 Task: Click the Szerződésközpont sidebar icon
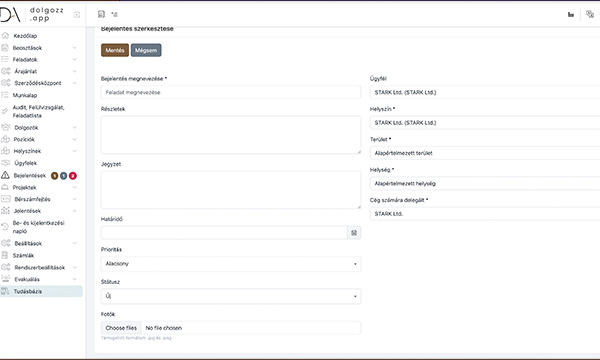6,83
